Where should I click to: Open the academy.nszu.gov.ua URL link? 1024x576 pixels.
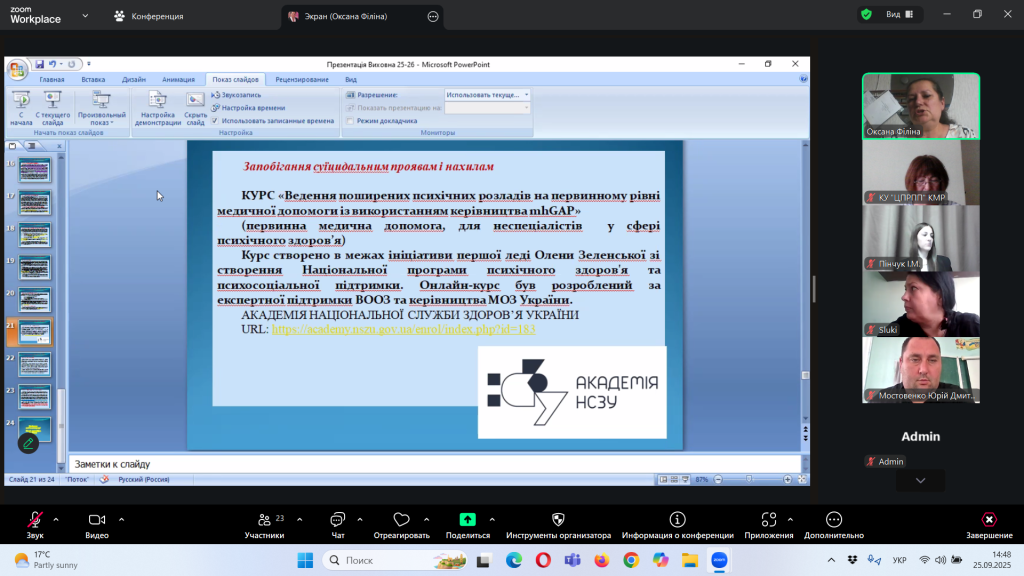tap(403, 329)
